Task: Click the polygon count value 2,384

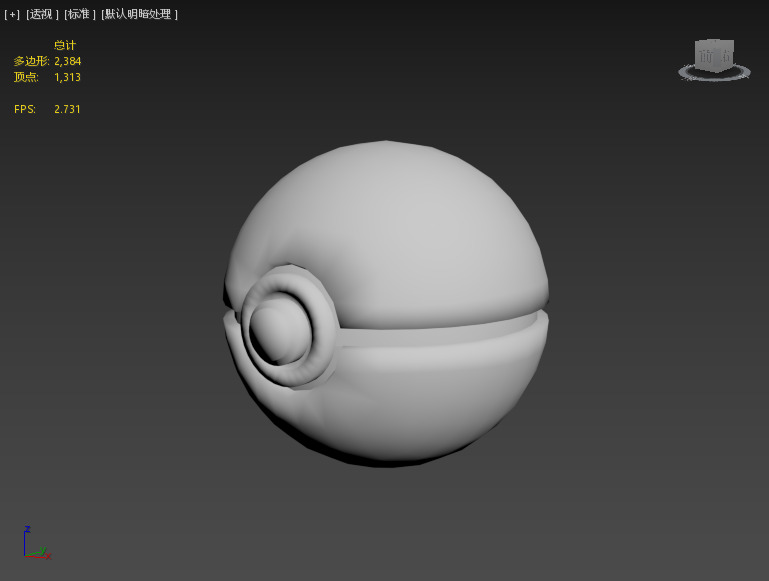Action: point(68,61)
